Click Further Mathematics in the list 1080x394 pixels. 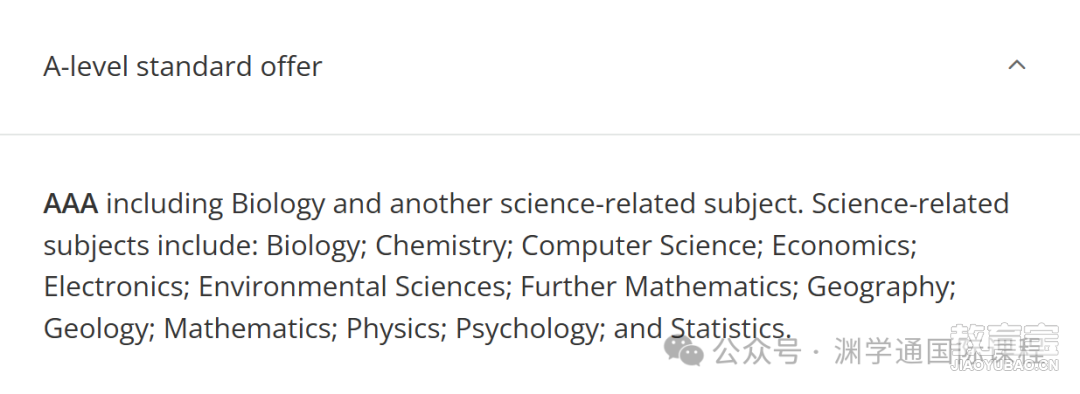(x=655, y=287)
